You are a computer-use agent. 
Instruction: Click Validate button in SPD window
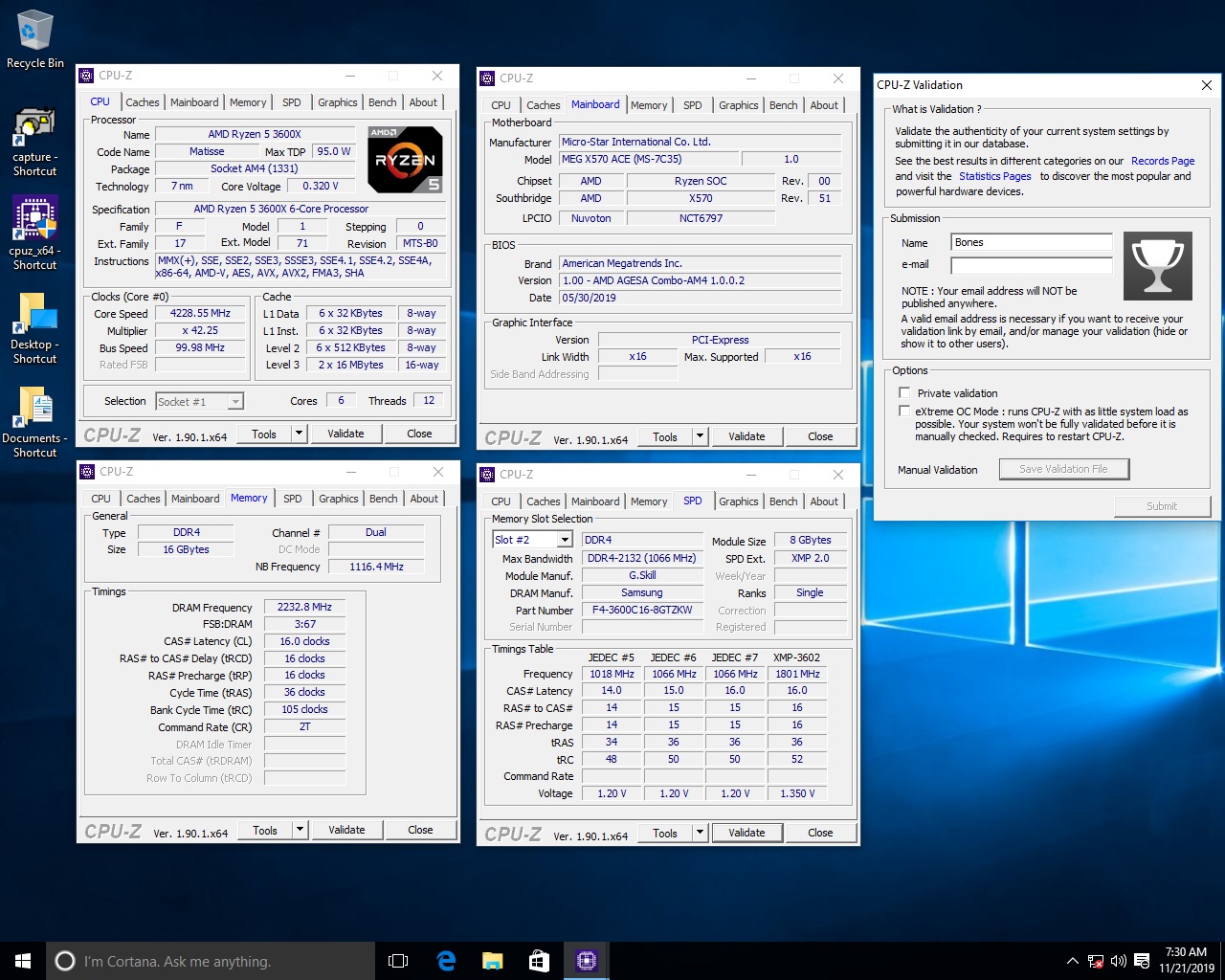tap(746, 833)
